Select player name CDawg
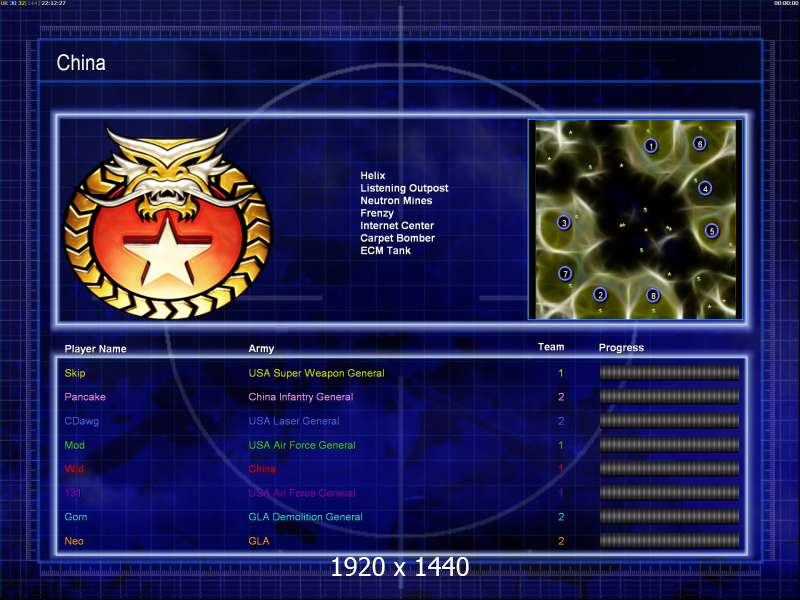The height and width of the screenshot is (600, 800). [x=82, y=421]
